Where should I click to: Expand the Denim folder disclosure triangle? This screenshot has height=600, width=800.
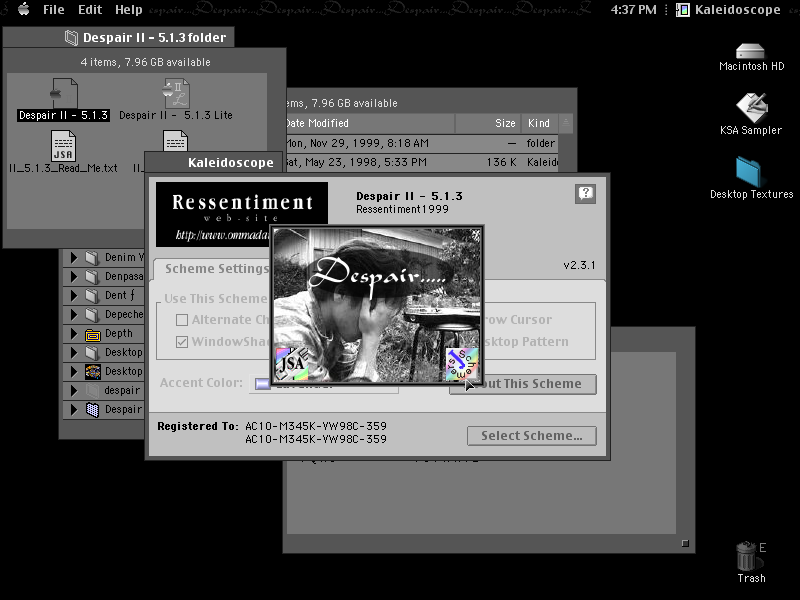[x=74, y=257]
